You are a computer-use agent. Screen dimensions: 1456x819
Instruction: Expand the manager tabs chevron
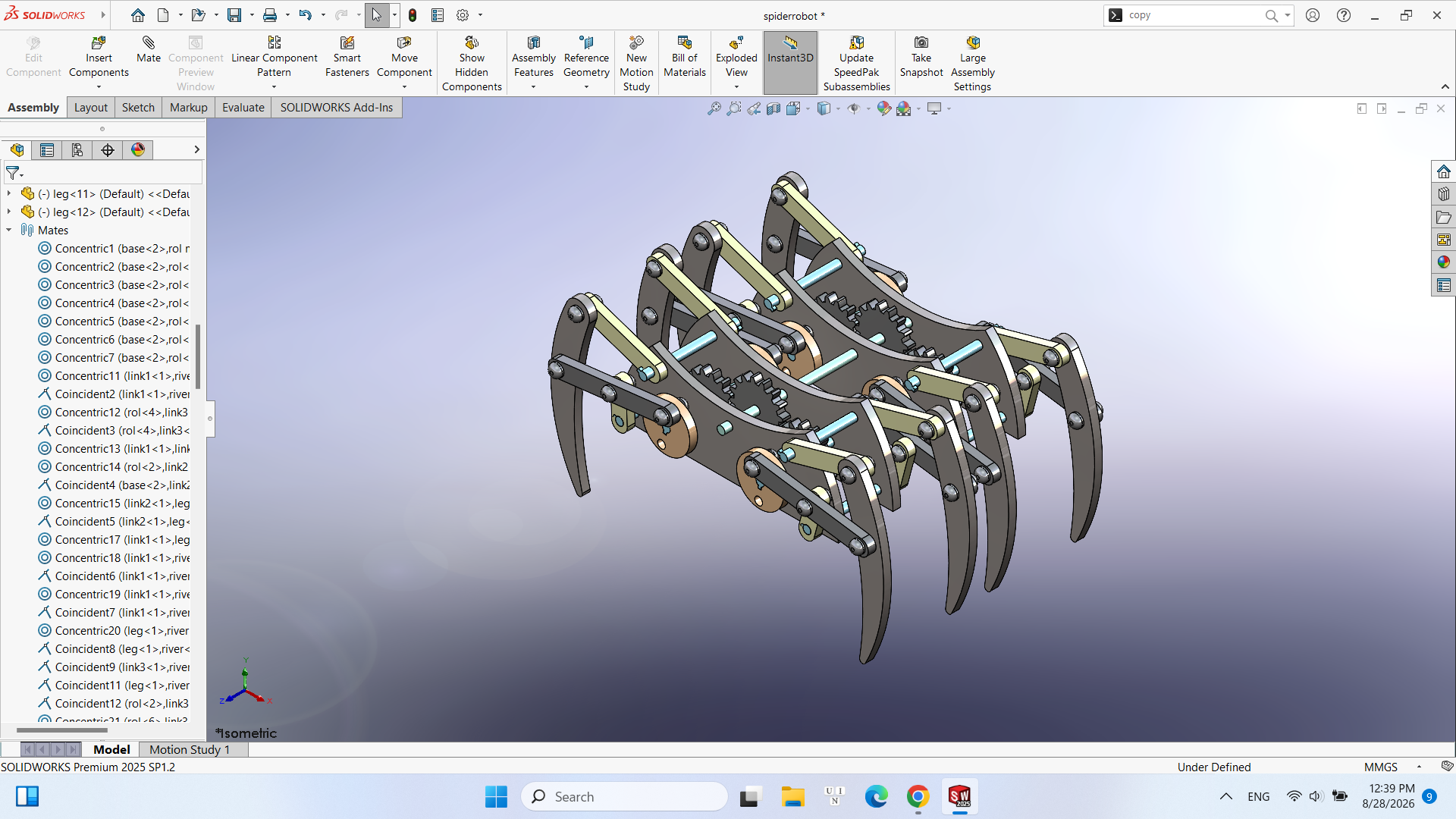click(x=196, y=150)
